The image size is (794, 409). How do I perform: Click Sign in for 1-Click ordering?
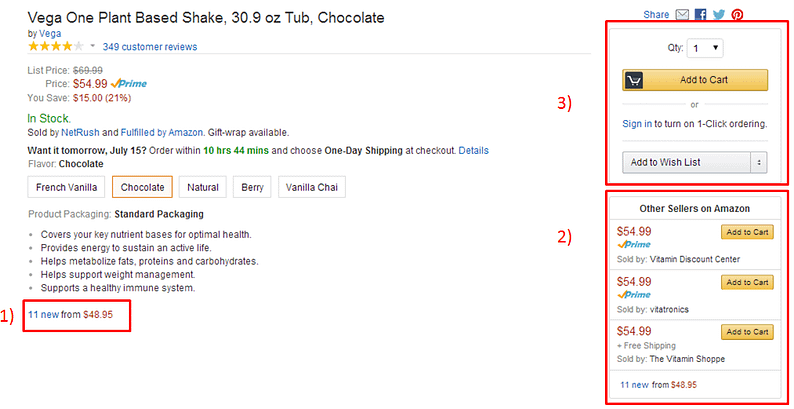[x=637, y=124]
